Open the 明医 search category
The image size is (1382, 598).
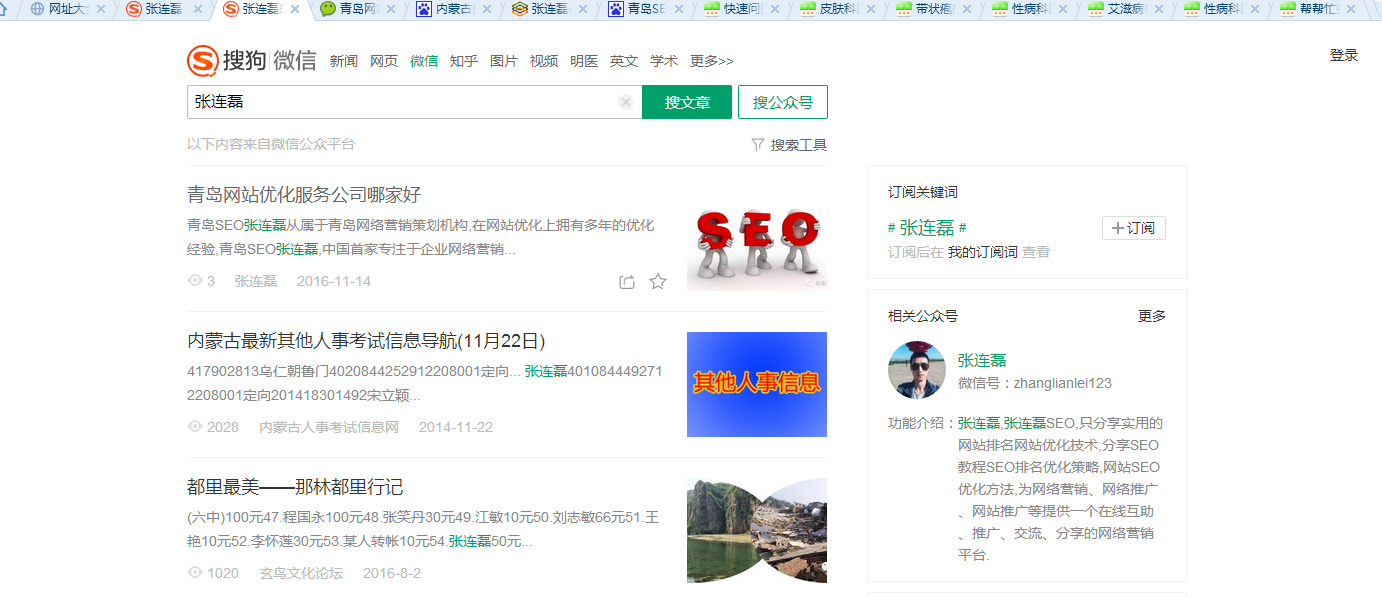[x=584, y=61]
